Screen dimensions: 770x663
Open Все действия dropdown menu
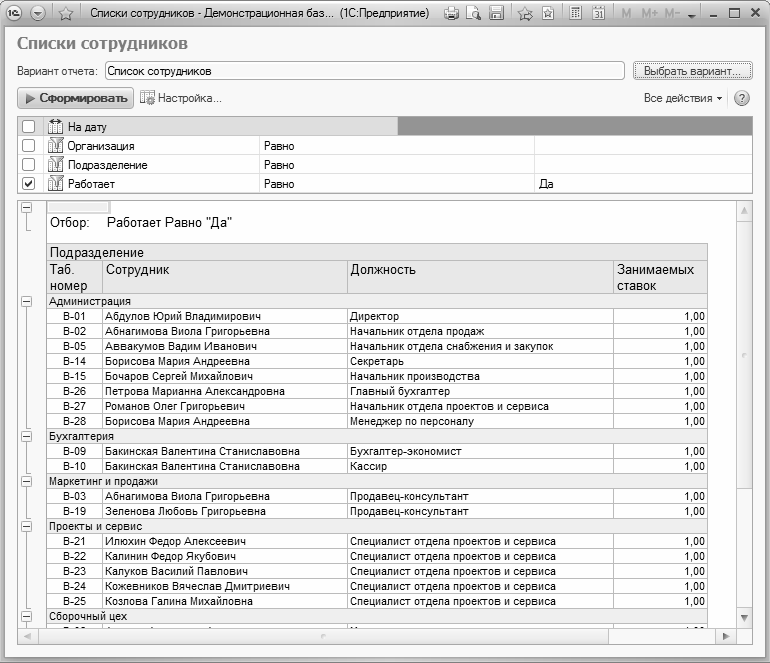click(683, 98)
